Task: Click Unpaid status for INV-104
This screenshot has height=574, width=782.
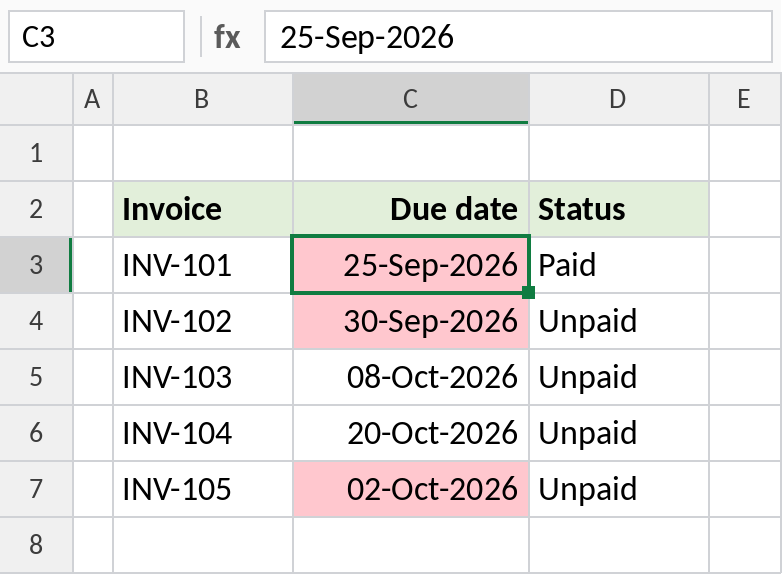Action: coord(619,432)
